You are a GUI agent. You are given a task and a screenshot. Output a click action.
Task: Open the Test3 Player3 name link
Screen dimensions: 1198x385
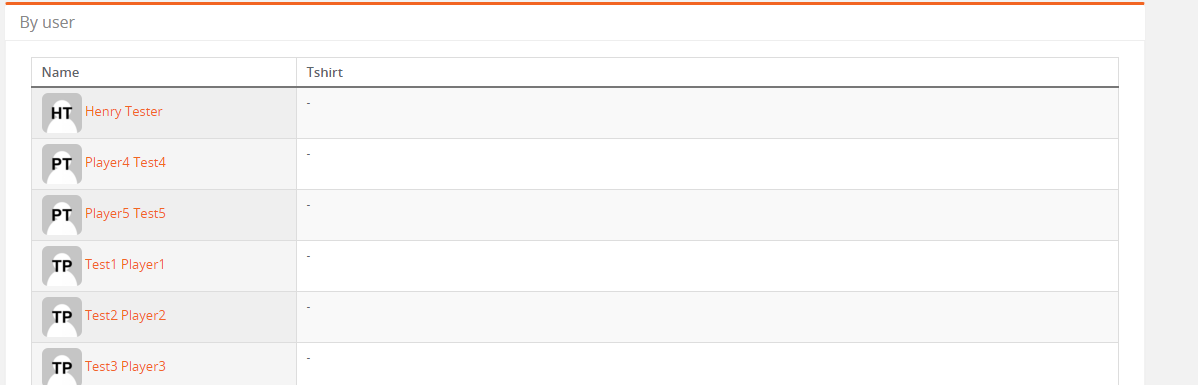coord(125,367)
